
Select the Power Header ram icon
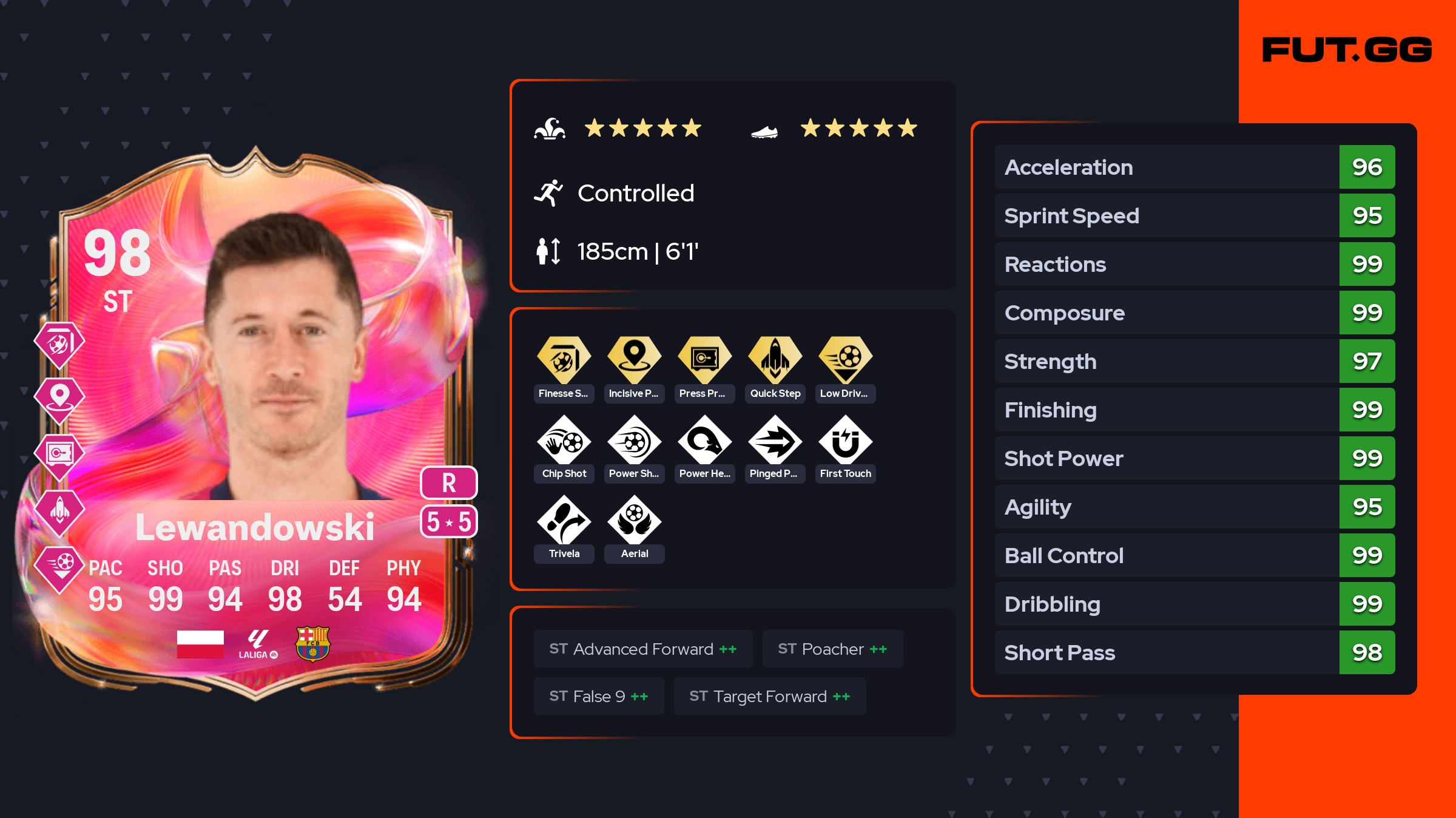(x=704, y=440)
